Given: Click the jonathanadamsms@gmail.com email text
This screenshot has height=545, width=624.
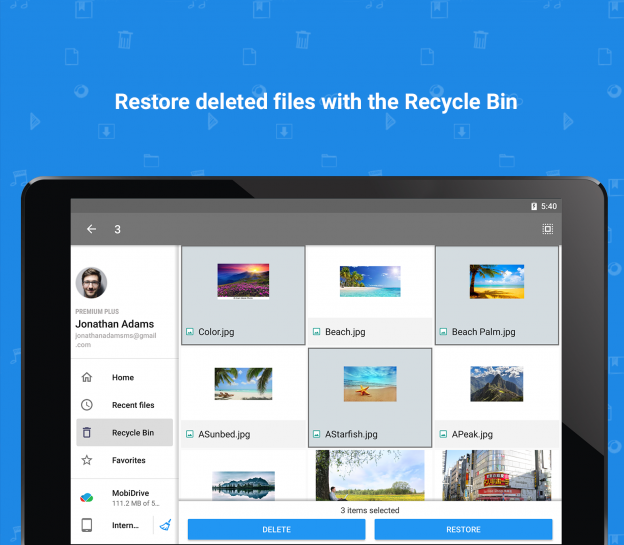Looking at the screenshot, I should click(x=116, y=340).
